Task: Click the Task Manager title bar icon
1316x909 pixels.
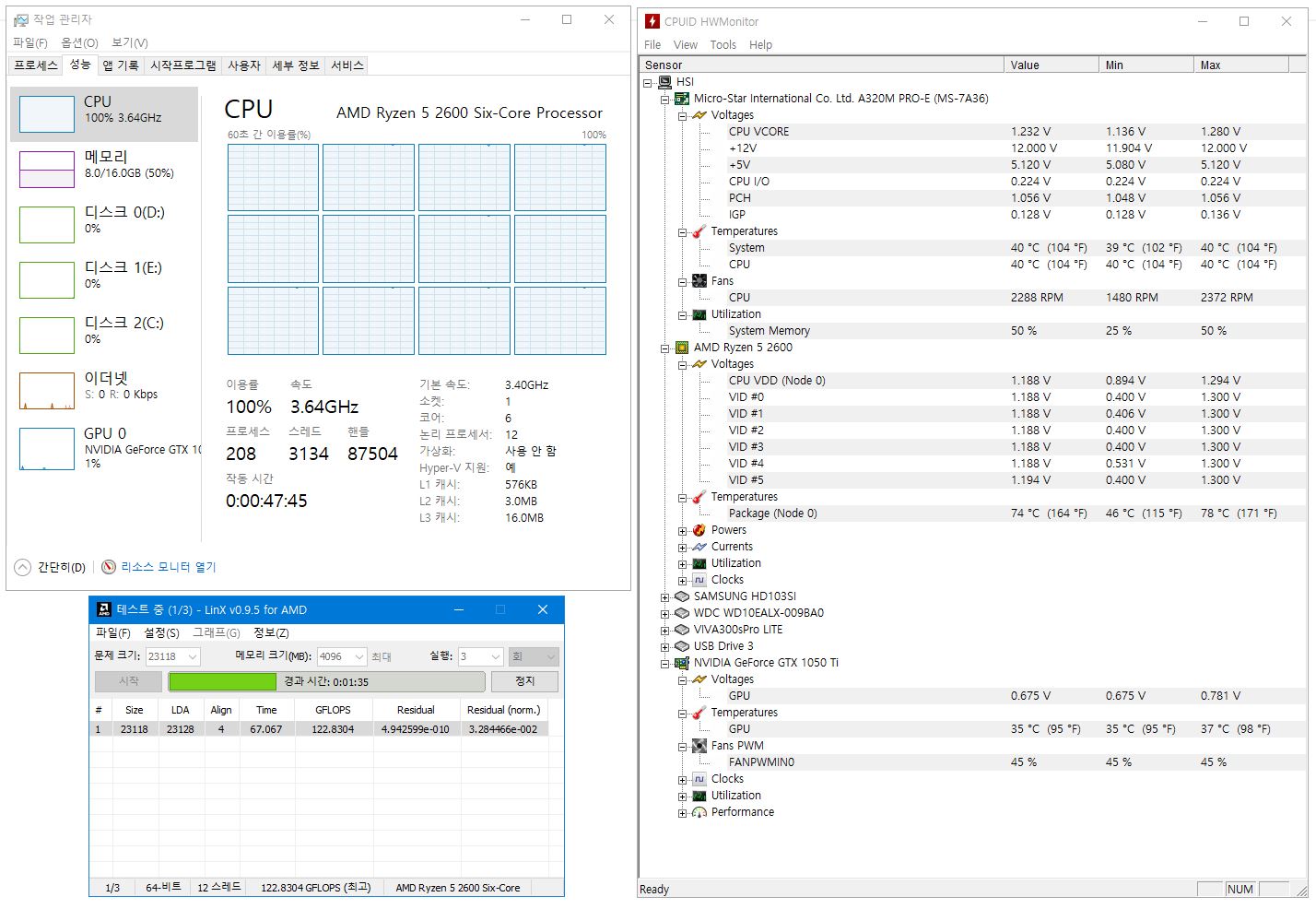Action: 21,19
